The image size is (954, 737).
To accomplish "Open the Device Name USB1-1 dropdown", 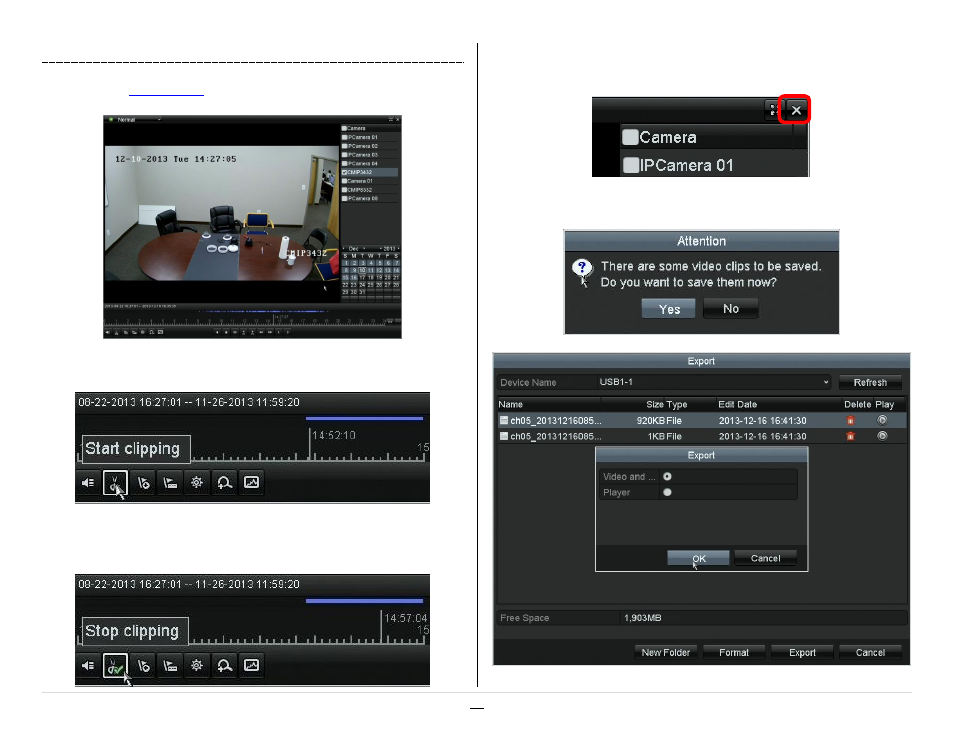I will pyautogui.click(x=714, y=382).
